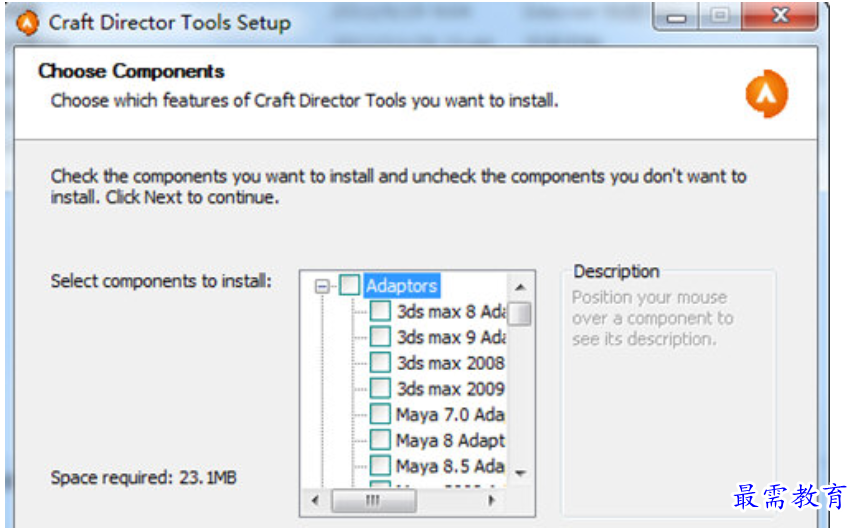The image size is (855, 528).
Task: Tick the Maya 8 adaptor checkbox
Action: coord(380,439)
